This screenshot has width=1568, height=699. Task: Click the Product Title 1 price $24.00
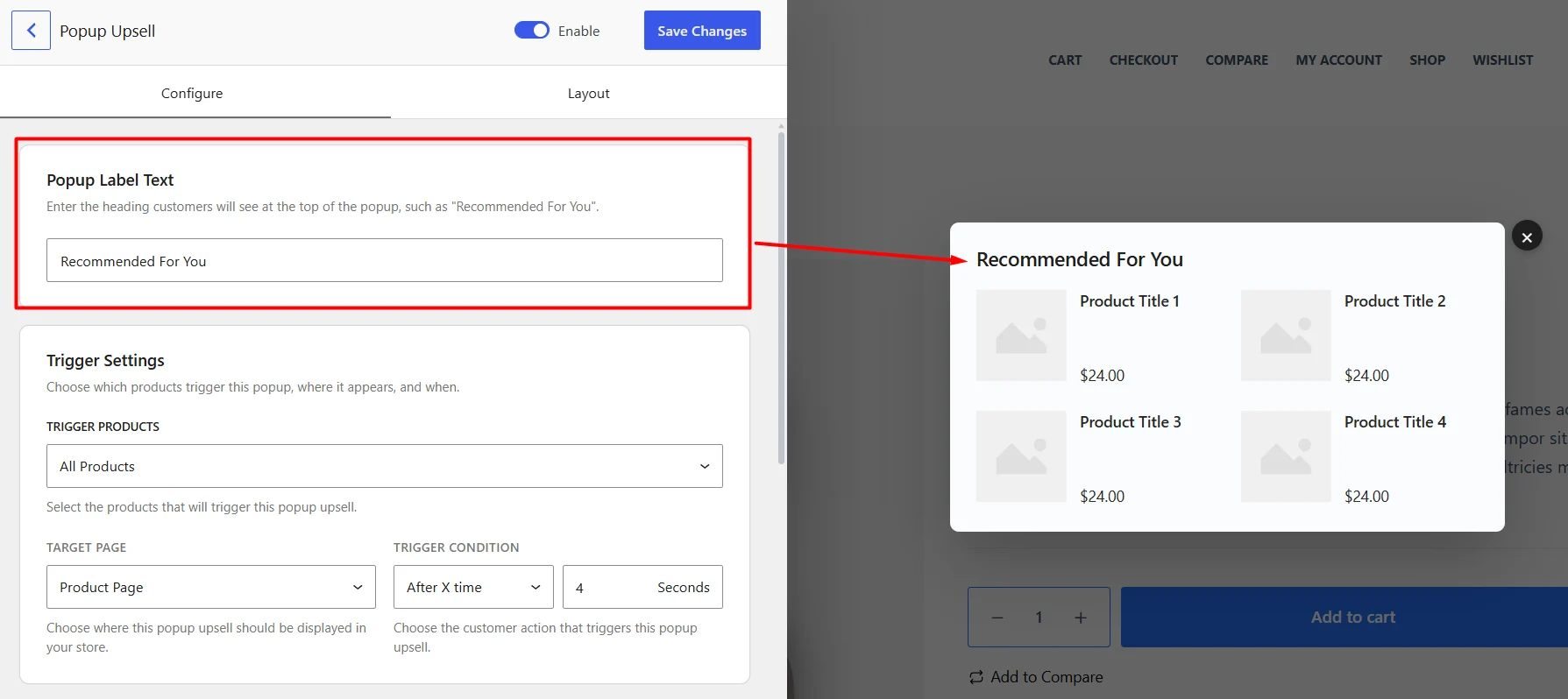pyautogui.click(x=1102, y=376)
